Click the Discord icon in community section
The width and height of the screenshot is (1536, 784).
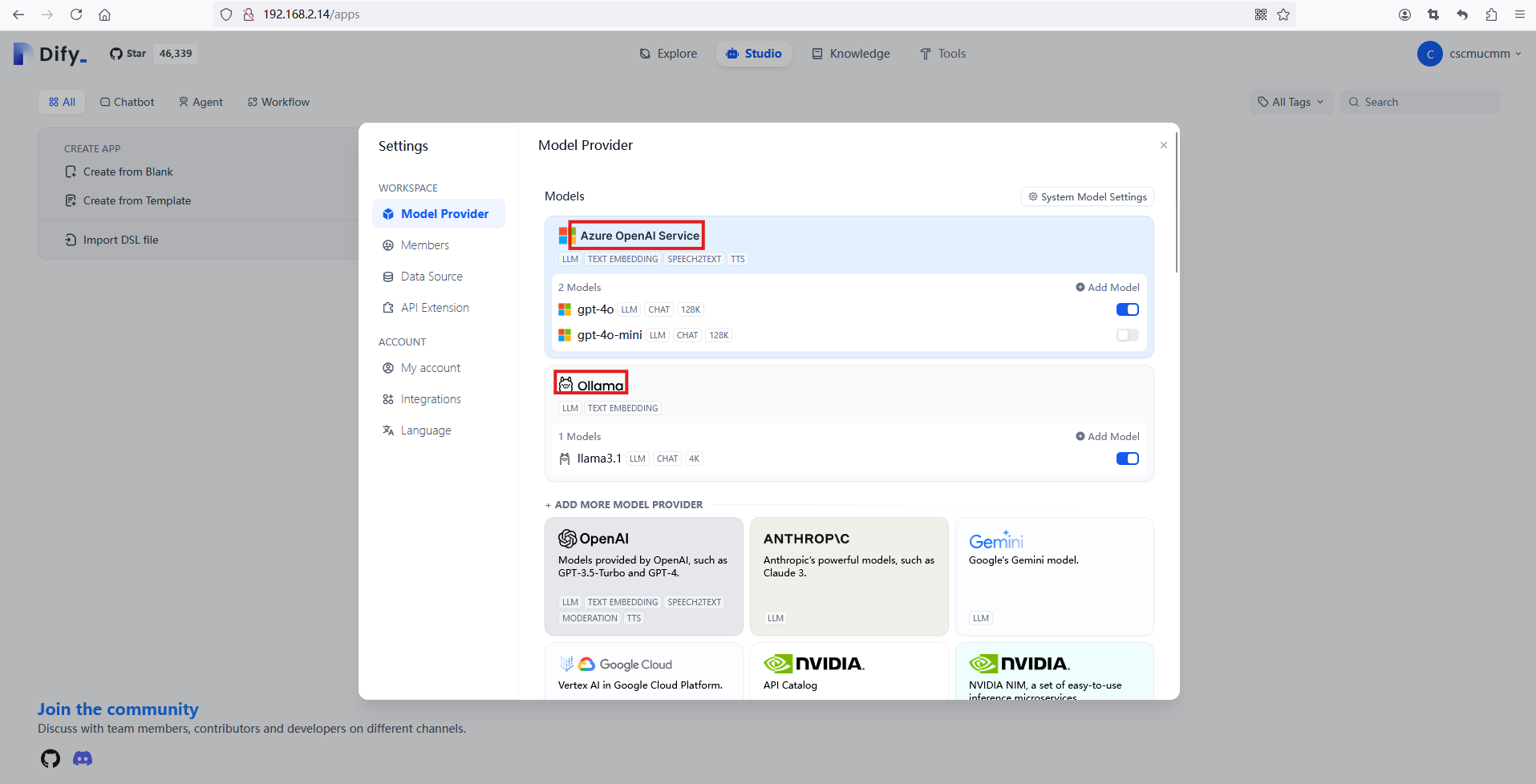click(83, 758)
